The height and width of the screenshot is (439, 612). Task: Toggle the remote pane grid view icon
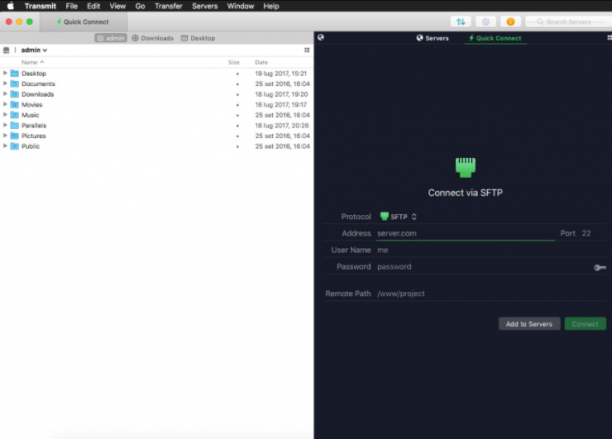click(x=609, y=37)
